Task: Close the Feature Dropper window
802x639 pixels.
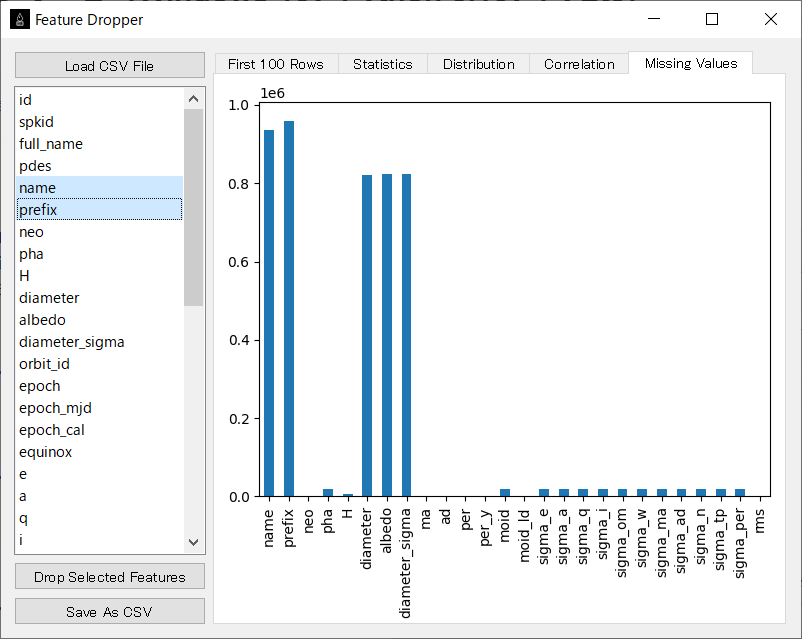Action: tap(771, 19)
